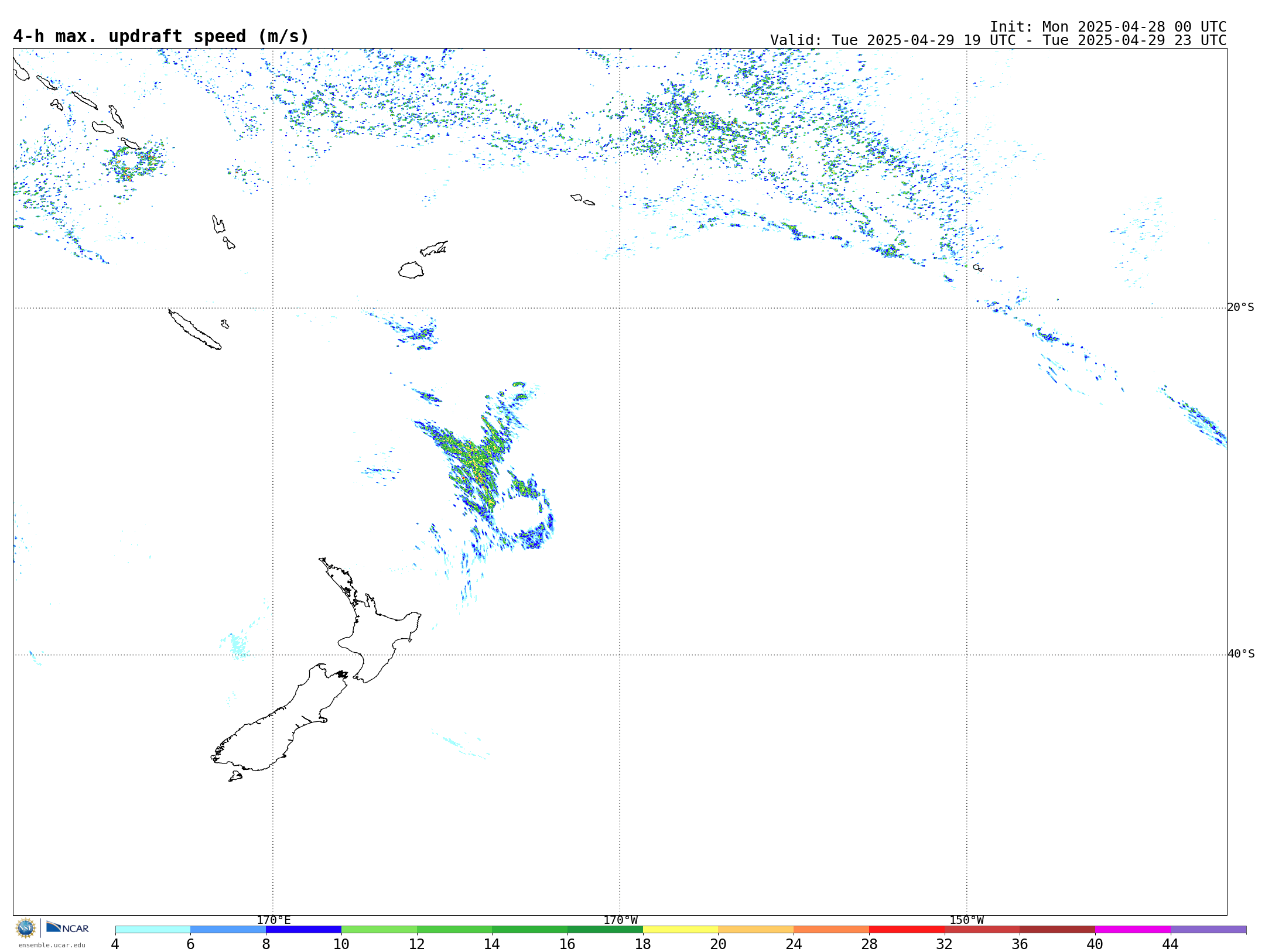
Task: Click the Stewart Island outline south of New Zealand
Action: click(235, 776)
